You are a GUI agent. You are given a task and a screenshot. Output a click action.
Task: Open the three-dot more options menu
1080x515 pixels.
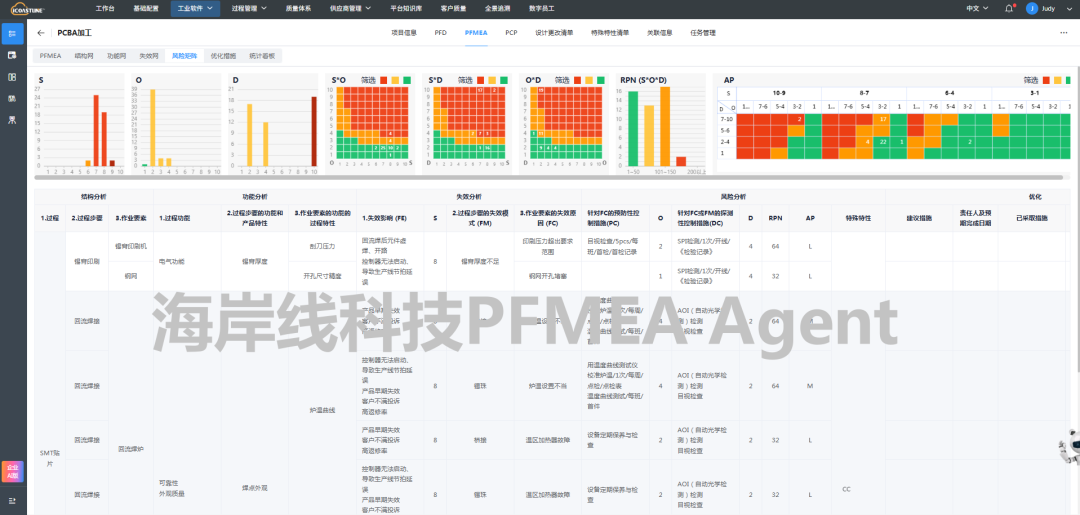pyautogui.click(x=1064, y=32)
